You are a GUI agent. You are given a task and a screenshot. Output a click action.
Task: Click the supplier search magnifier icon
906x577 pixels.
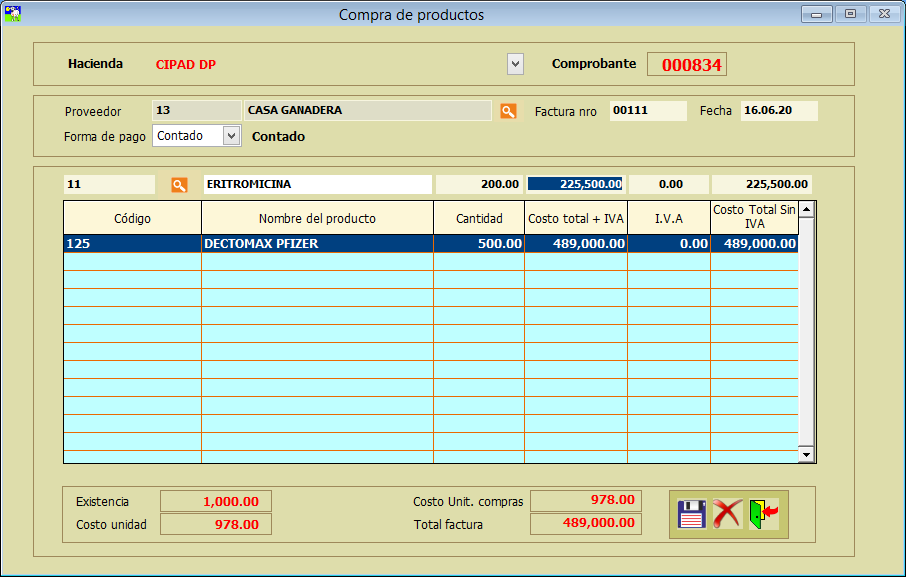[508, 111]
